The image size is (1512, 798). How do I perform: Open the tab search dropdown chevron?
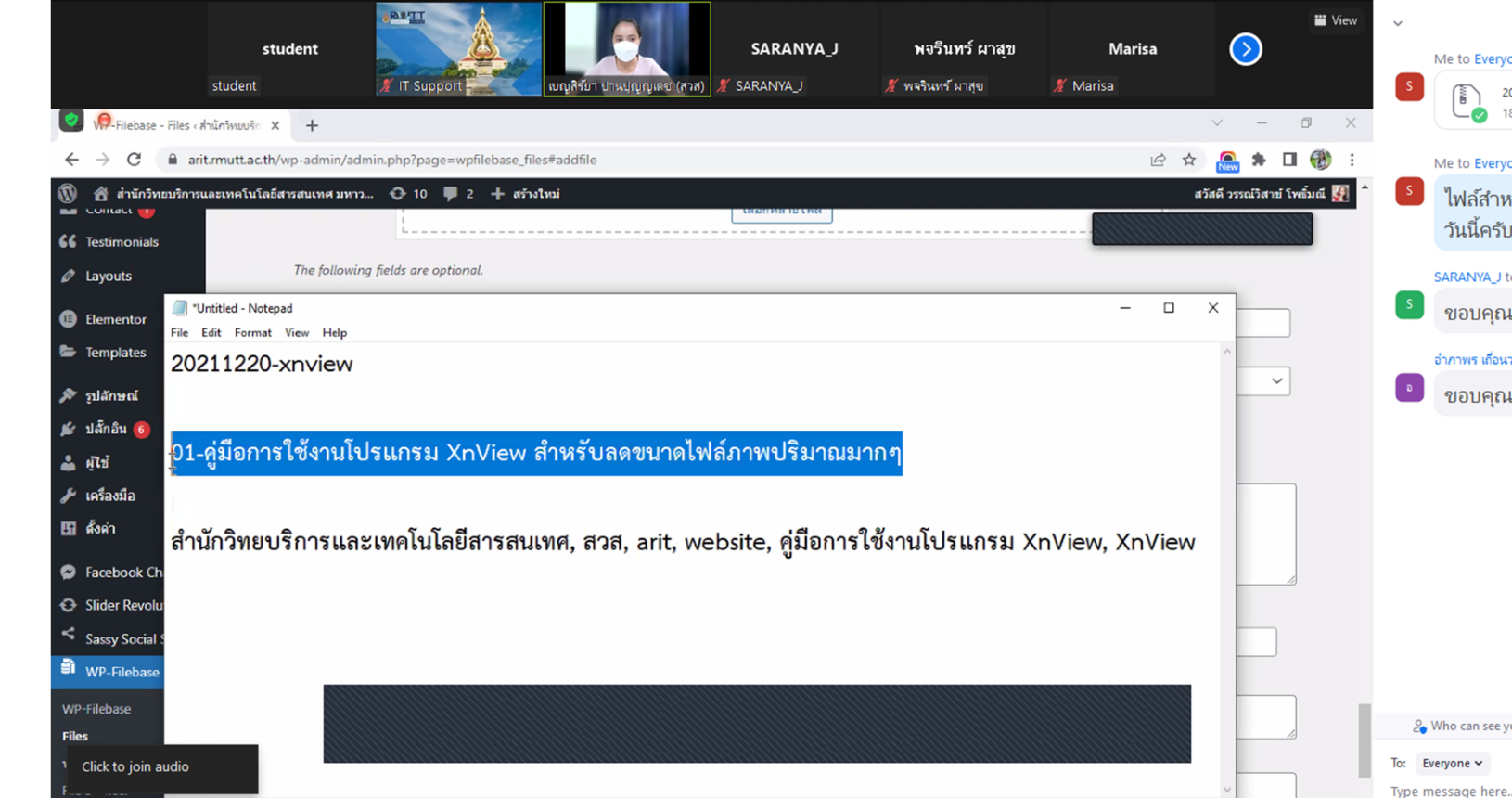point(1217,122)
